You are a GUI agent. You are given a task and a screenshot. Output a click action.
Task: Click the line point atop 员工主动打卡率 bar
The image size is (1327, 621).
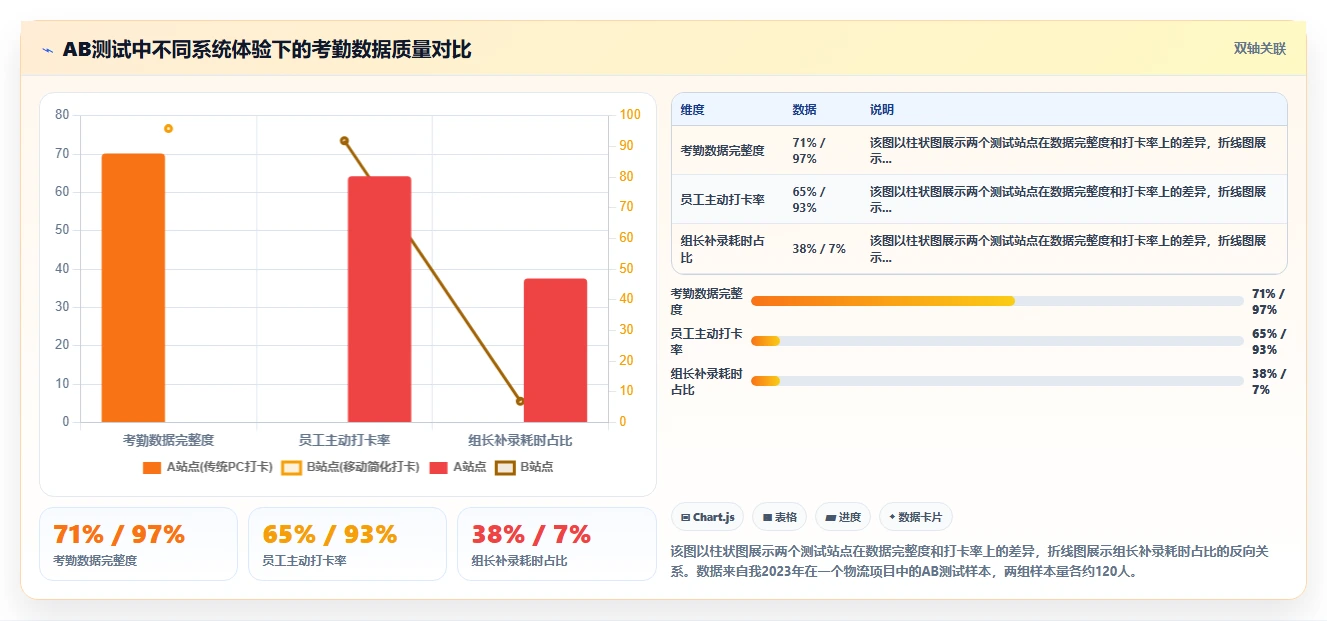344,141
